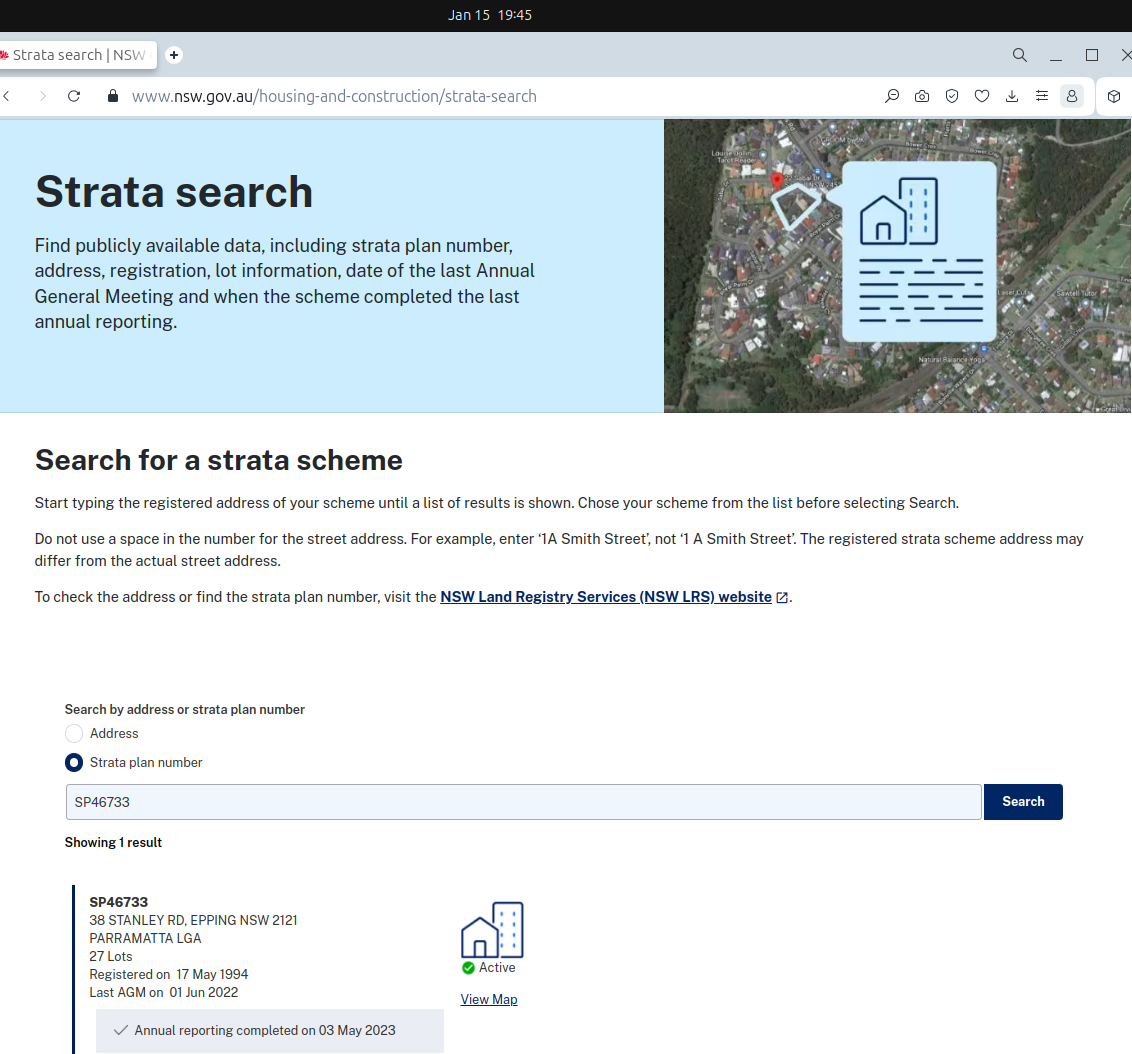Click the hero map thumbnail image
1132x1054 pixels.
[897, 266]
